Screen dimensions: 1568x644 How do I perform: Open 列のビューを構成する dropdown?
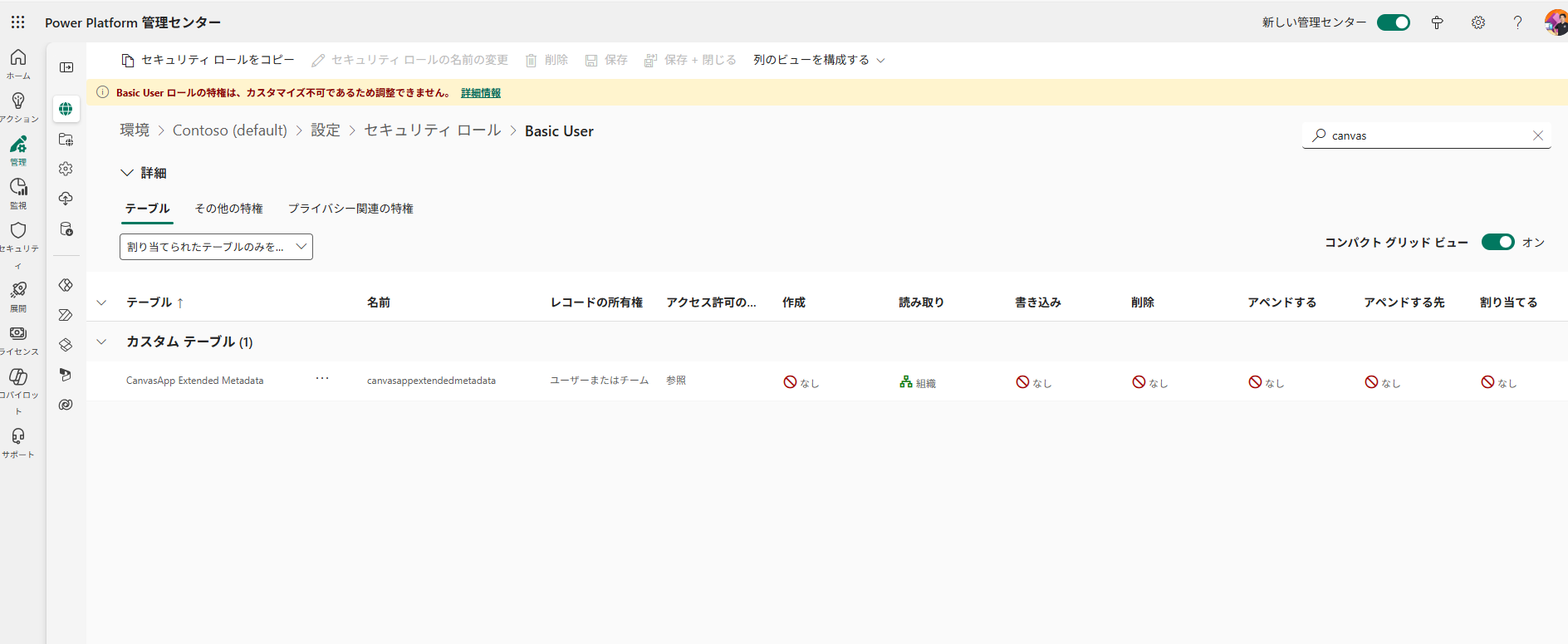point(819,60)
